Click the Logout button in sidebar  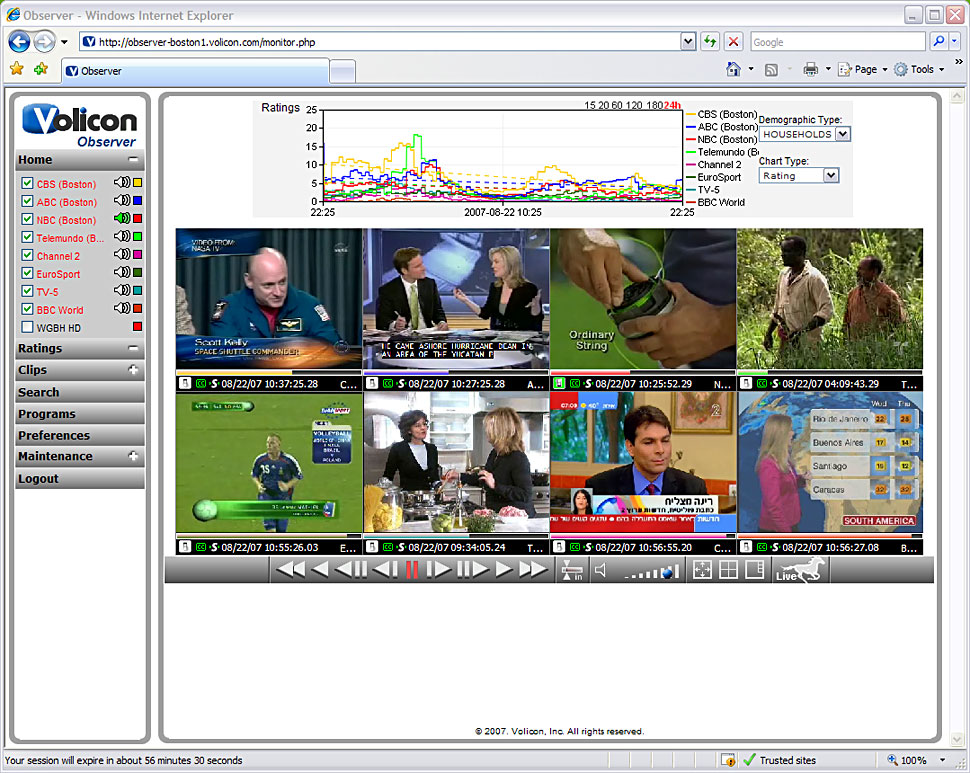pyautogui.click(x=39, y=478)
